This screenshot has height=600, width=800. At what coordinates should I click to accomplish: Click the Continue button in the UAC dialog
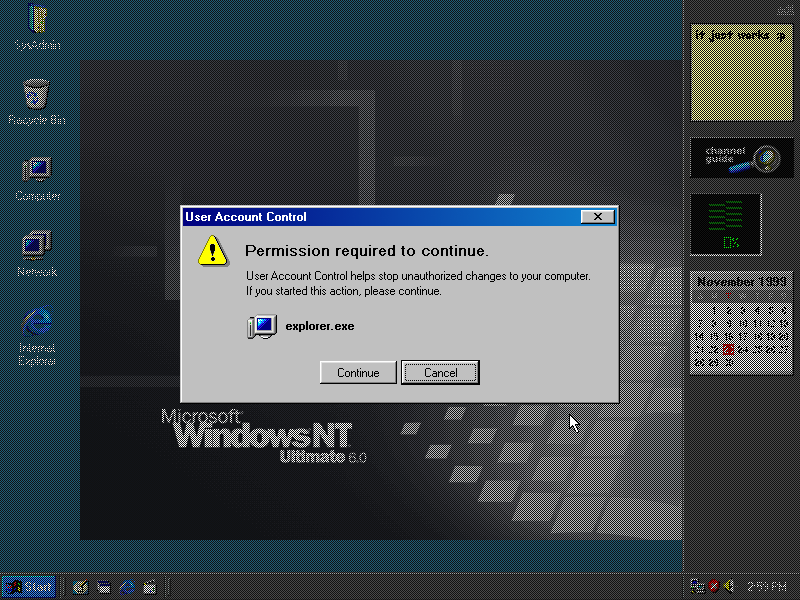(358, 372)
